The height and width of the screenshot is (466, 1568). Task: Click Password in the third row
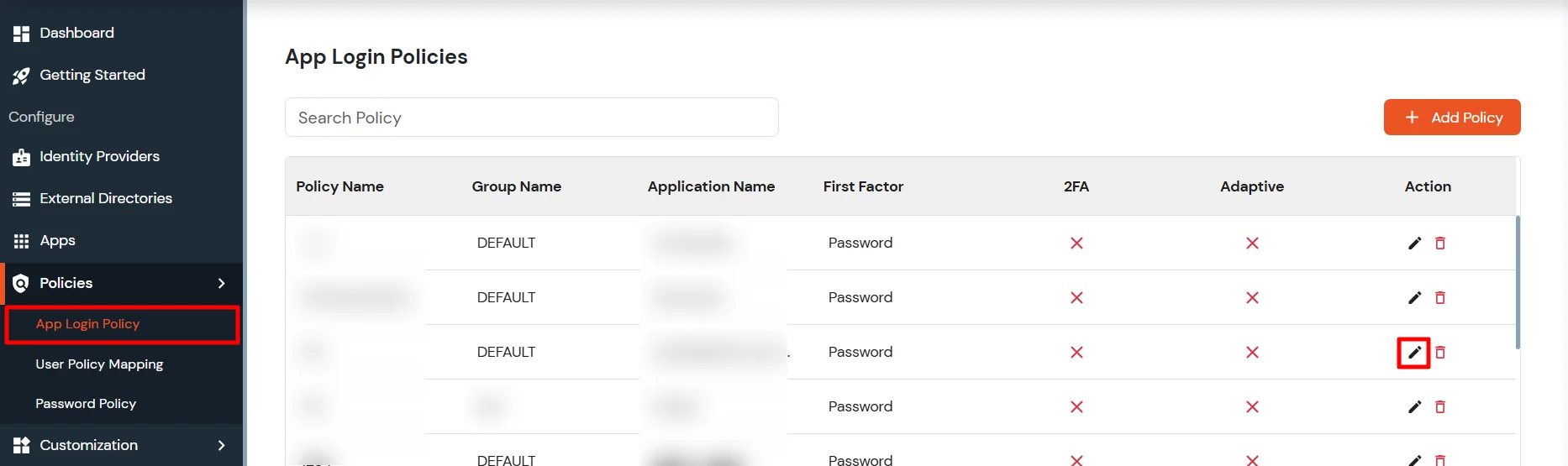[x=860, y=352]
